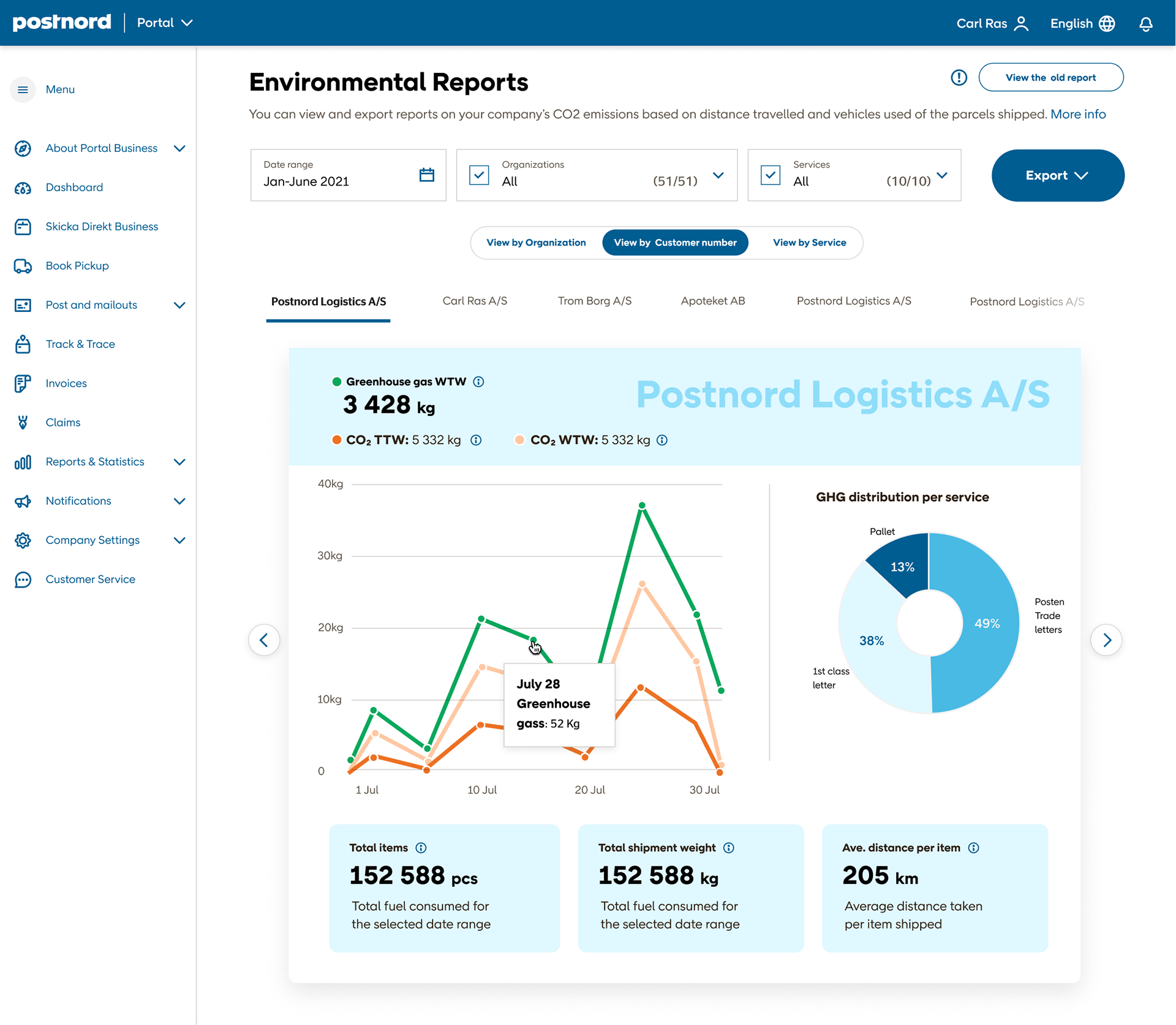Open the user profile icon next to Carl Ras
1176x1025 pixels.
pos(1021,23)
